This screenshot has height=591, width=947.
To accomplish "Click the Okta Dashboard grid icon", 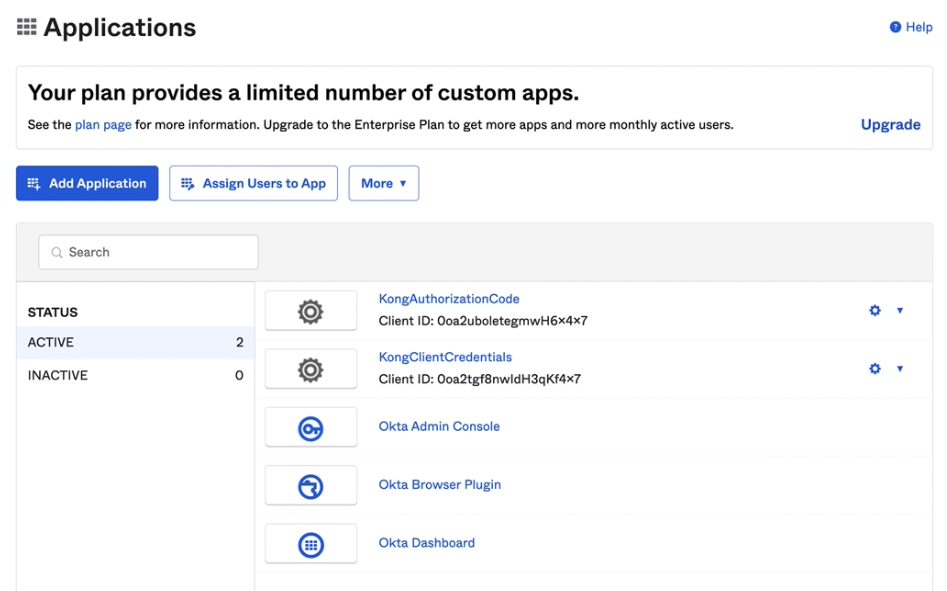I will (x=311, y=545).
